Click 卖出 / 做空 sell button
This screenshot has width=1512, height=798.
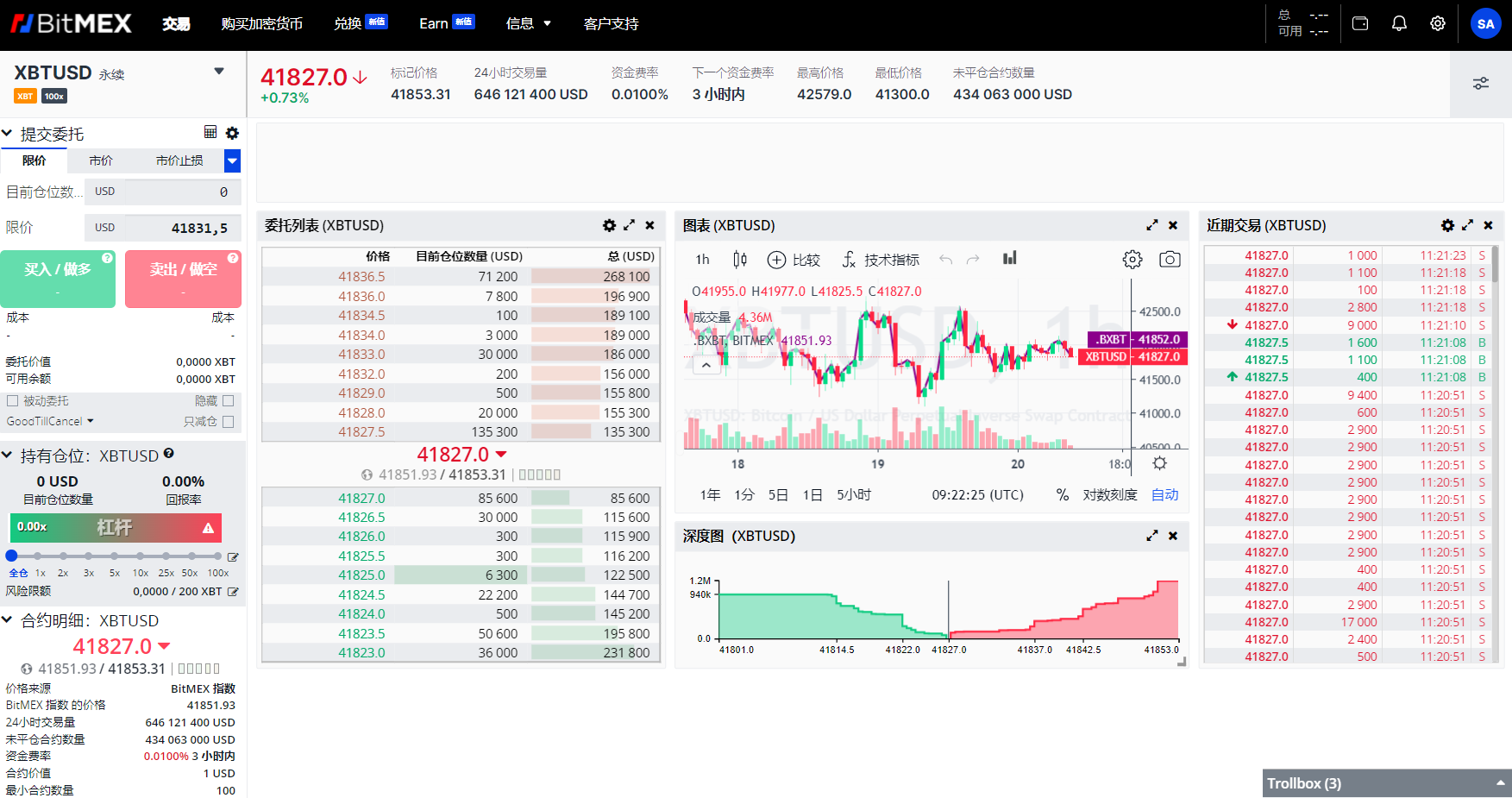183,279
